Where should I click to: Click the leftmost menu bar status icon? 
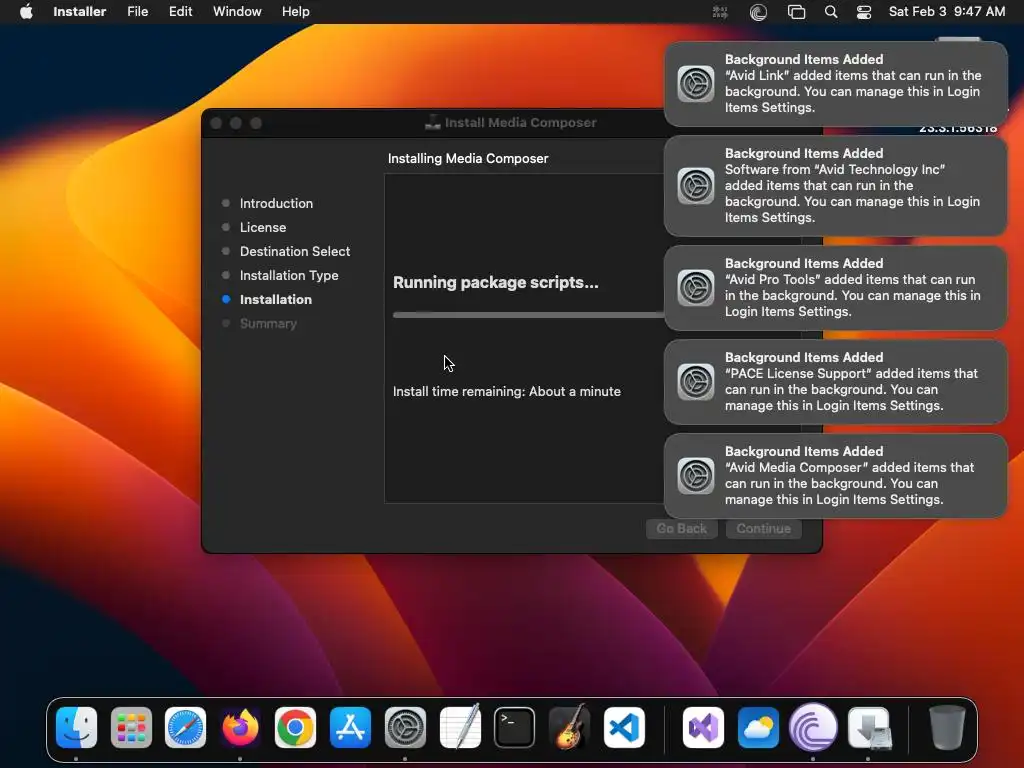pos(720,12)
